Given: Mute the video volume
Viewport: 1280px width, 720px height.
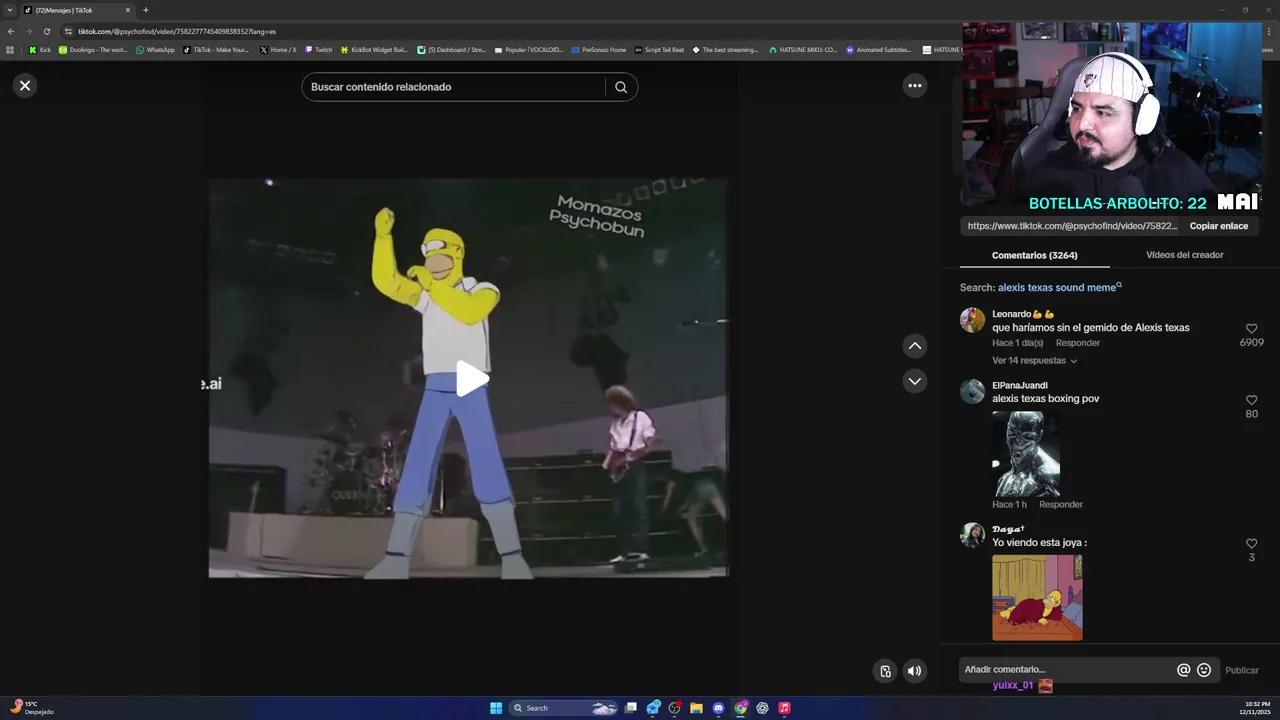Looking at the screenshot, I should (914, 671).
